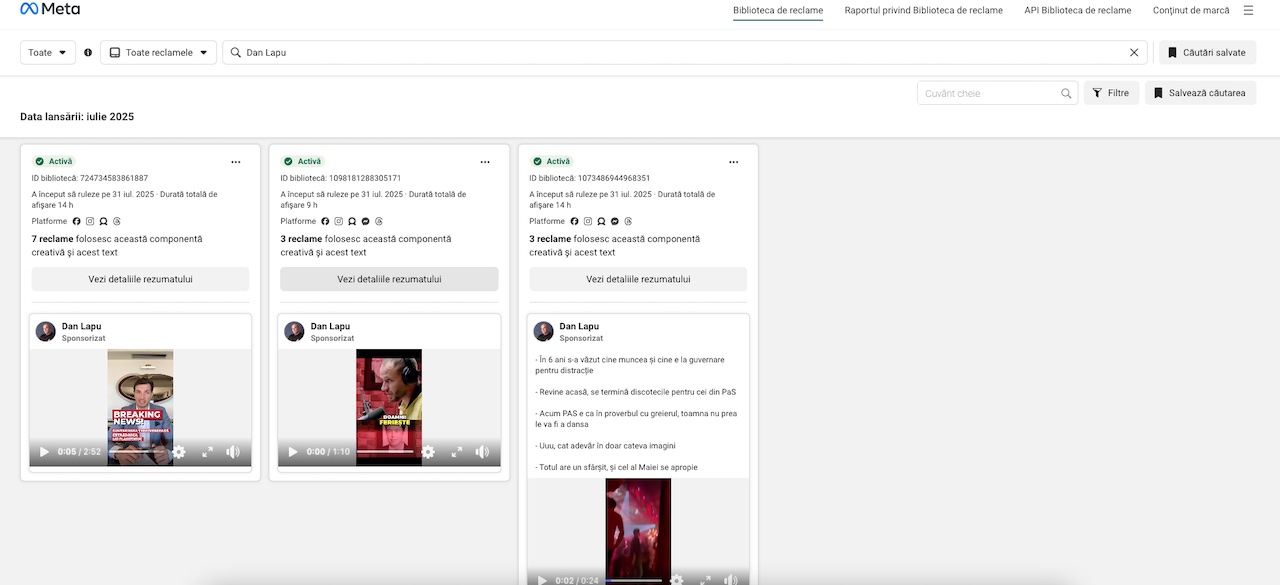The image size is (1280, 585).
Task: Click Instagram platform icon on ad 724734583861887
Action: coord(90,222)
